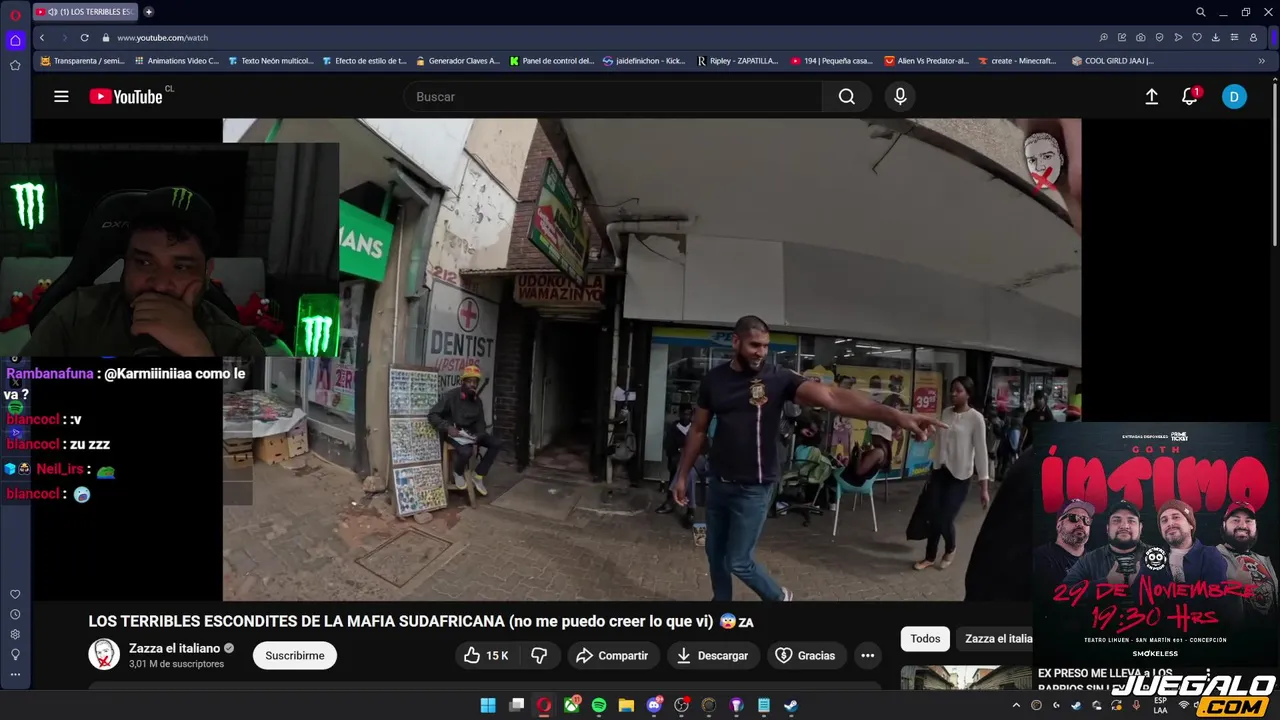This screenshot has width=1280, height=720.
Task: Switch to the LOS TERRIBLES ESC browser tab
Action: click(85, 12)
